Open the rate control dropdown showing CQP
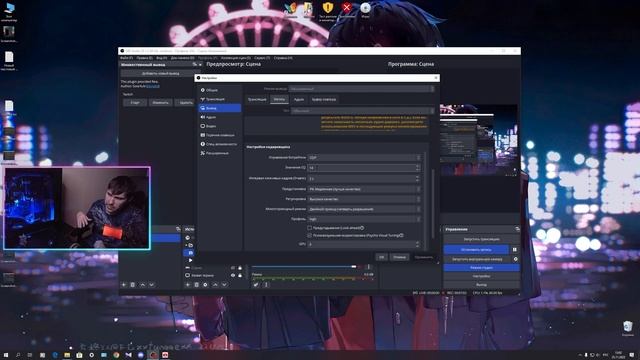The height and width of the screenshot is (360, 640). click(364, 158)
